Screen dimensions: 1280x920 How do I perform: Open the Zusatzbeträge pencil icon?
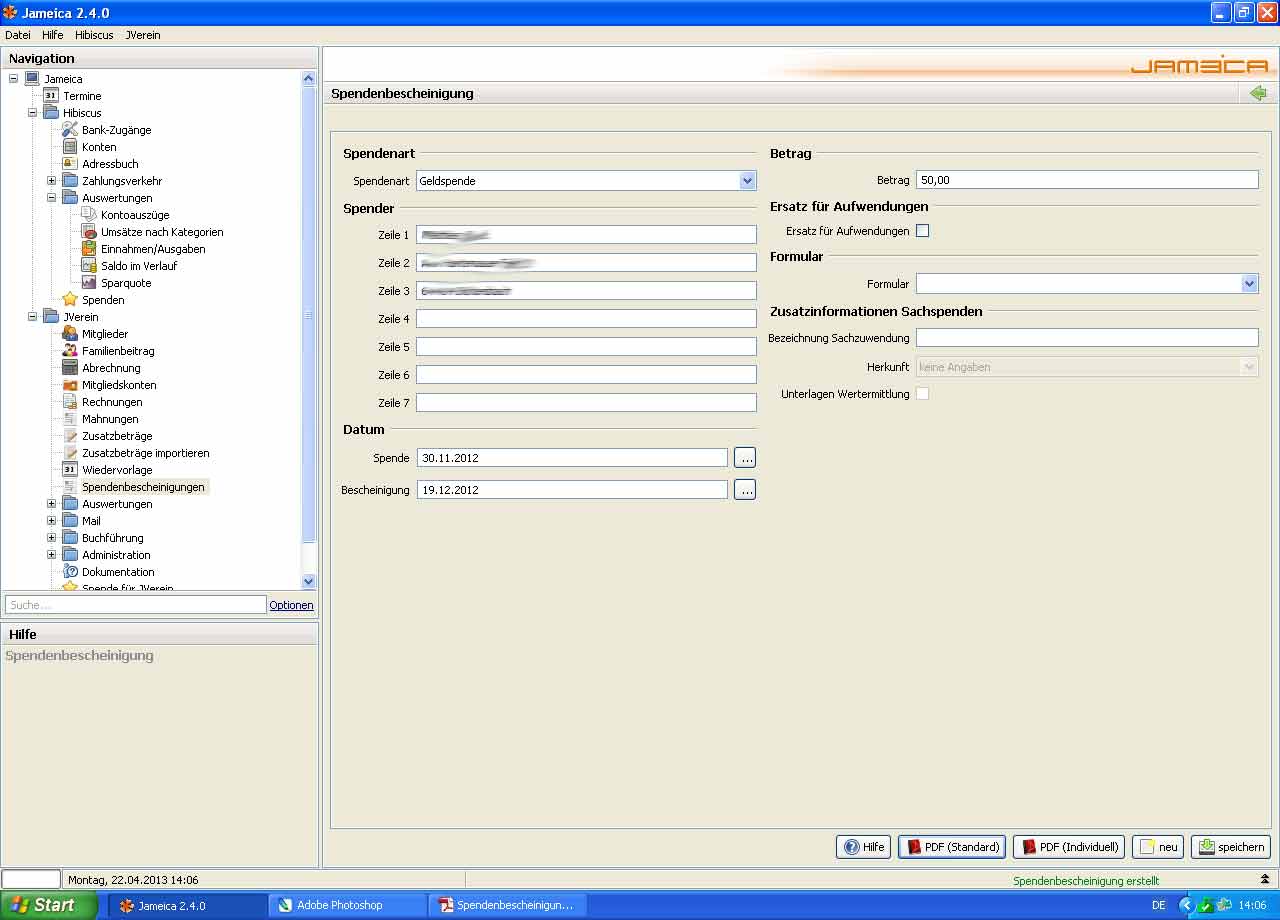[x=70, y=436]
